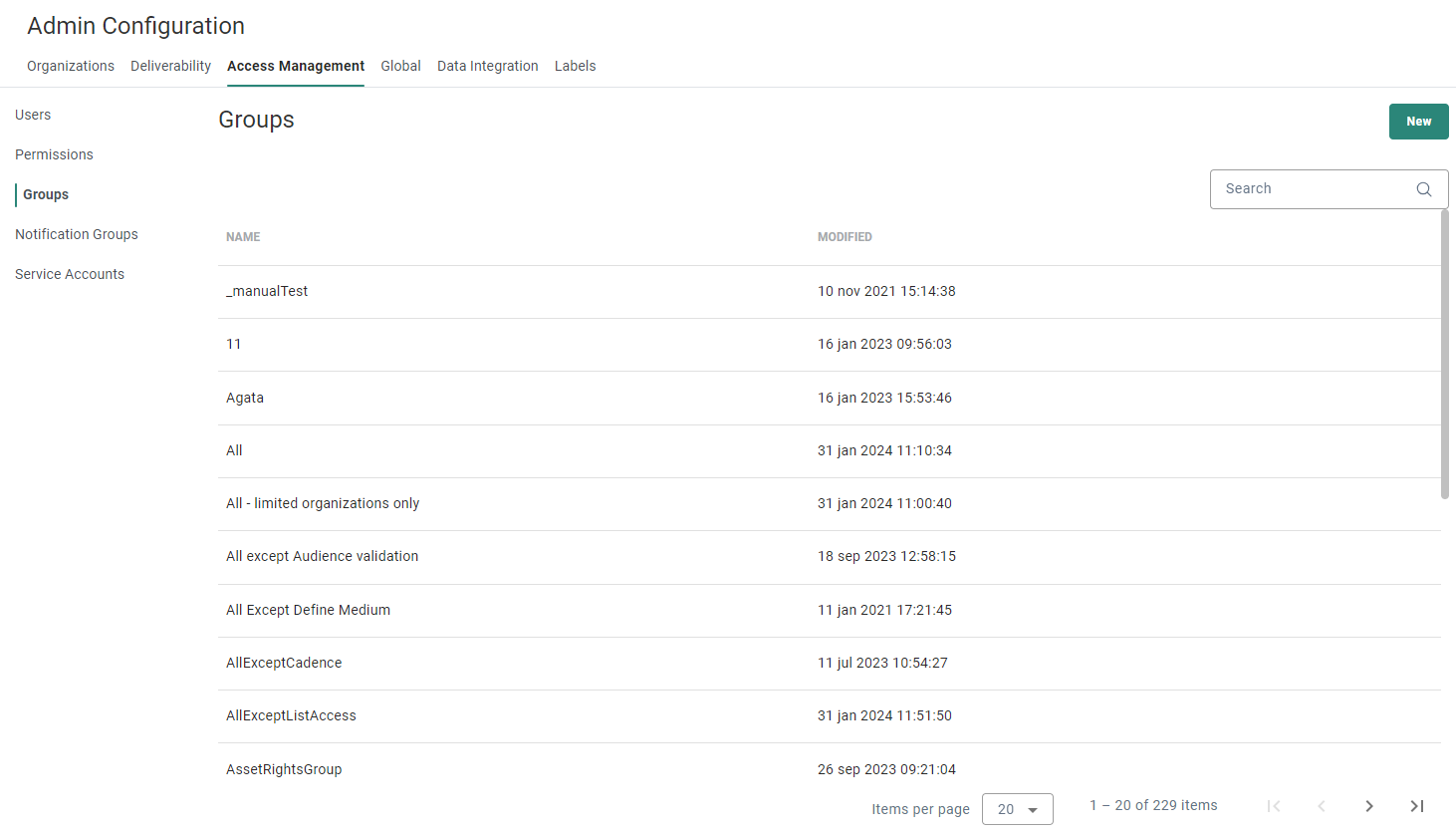Sort groups by the Modified column header
Screen dimensions: 1456x834
pos(845,237)
